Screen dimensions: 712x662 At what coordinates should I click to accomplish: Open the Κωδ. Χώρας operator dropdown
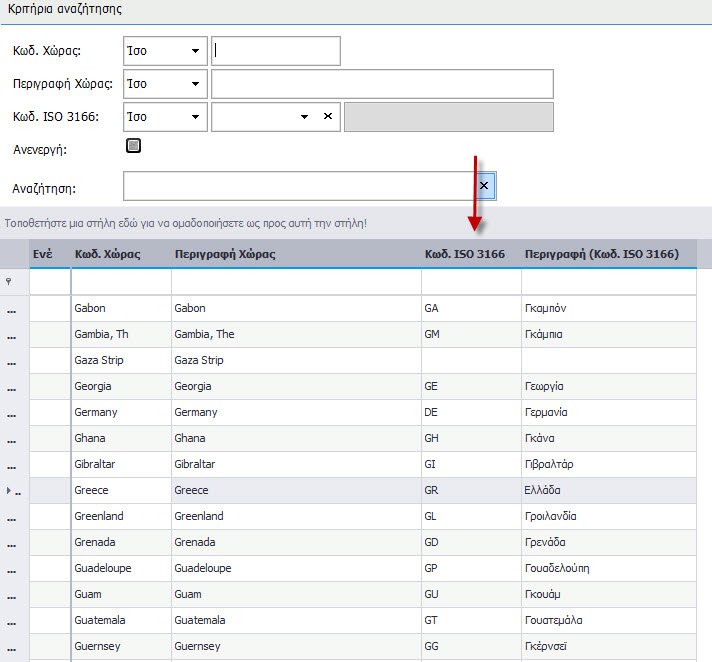click(193, 50)
